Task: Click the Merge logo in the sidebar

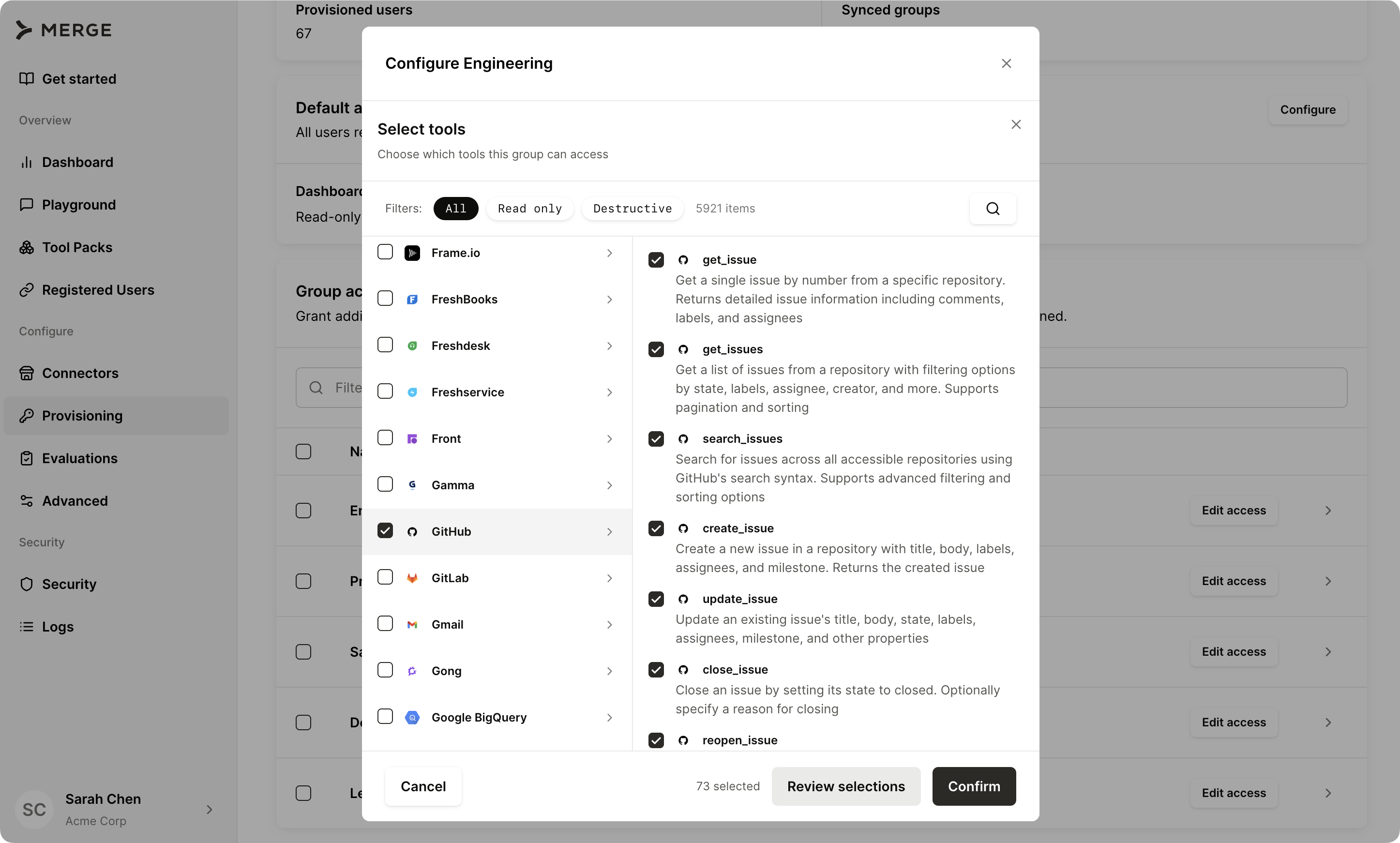Action: tap(63, 30)
